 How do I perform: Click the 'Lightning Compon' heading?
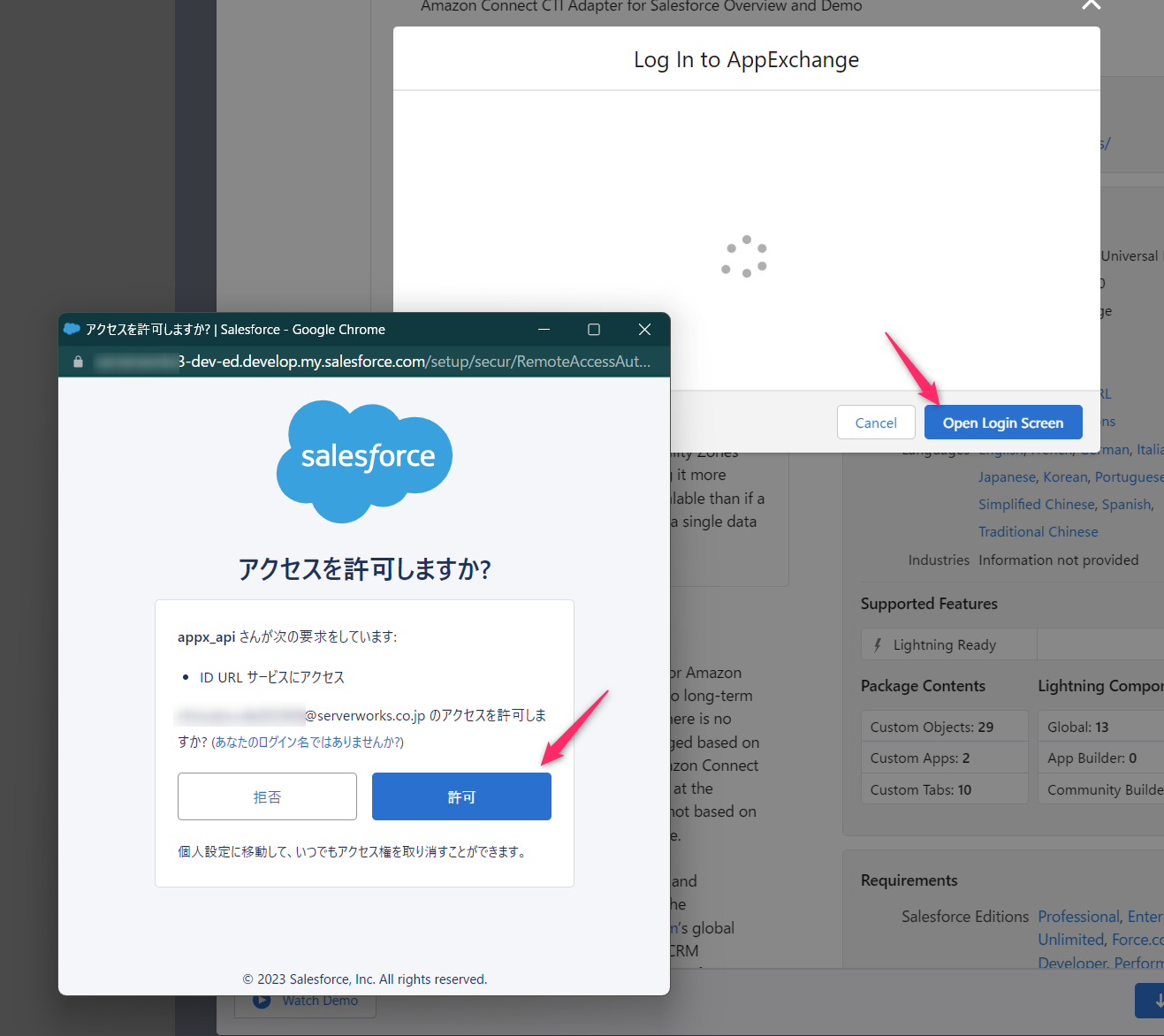coord(1100,686)
